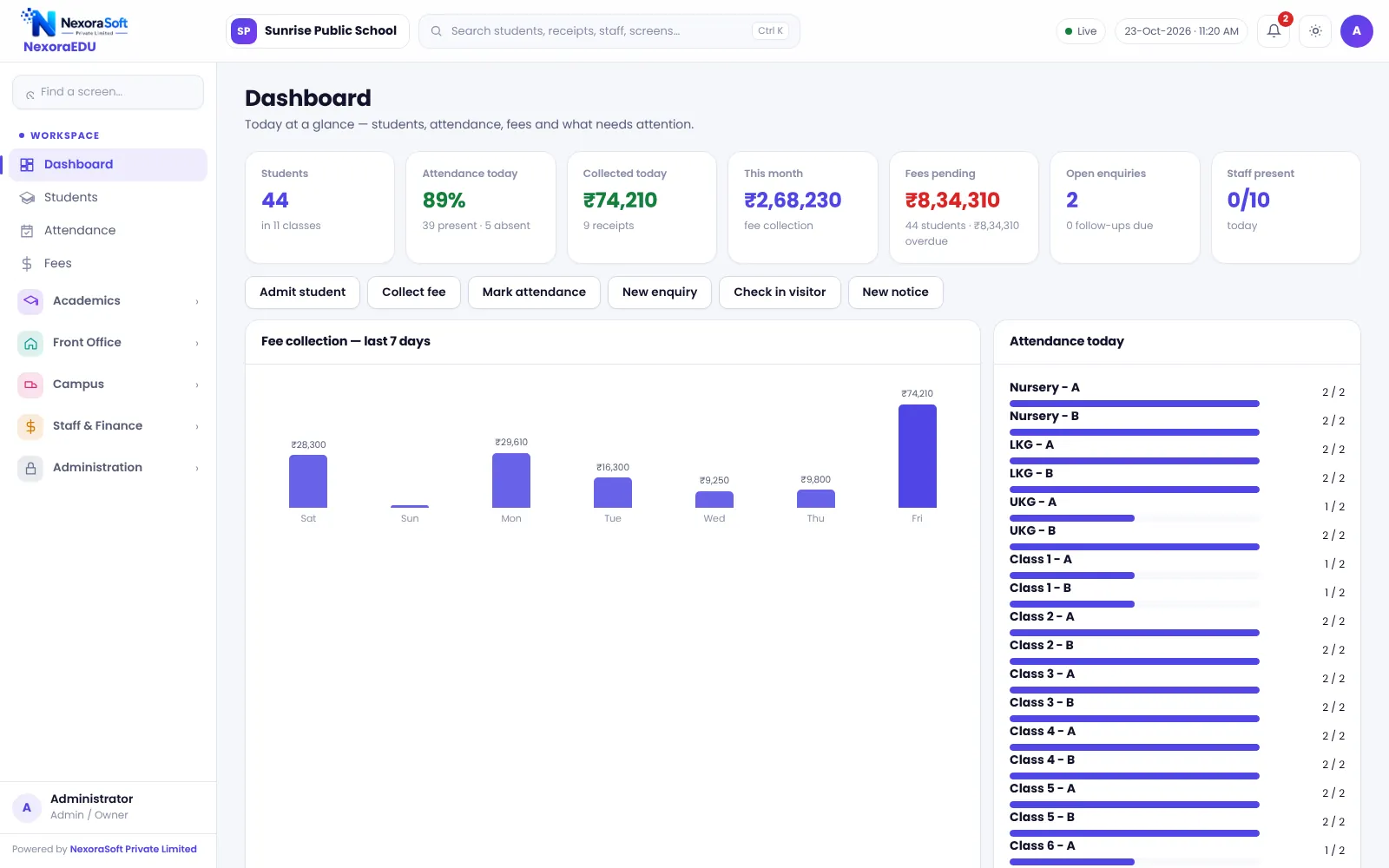The image size is (1389, 868).
Task: Go to the Attendance menu item
Action: (x=109, y=231)
